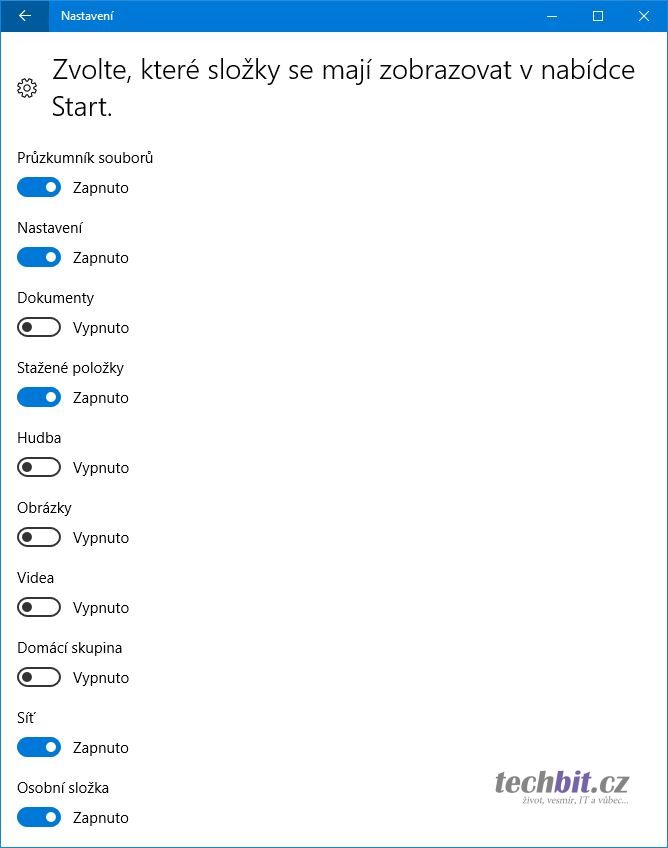Click the Průzkumník souborů label
Screen dimensions: 668x848
85,158
